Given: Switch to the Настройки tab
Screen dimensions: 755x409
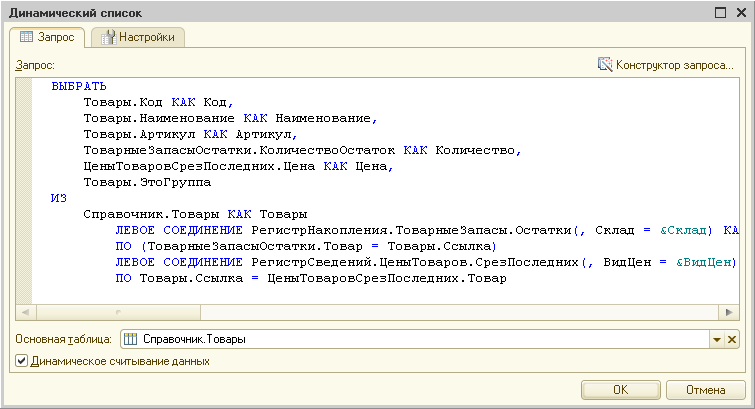Looking at the screenshot, I should [138, 37].
